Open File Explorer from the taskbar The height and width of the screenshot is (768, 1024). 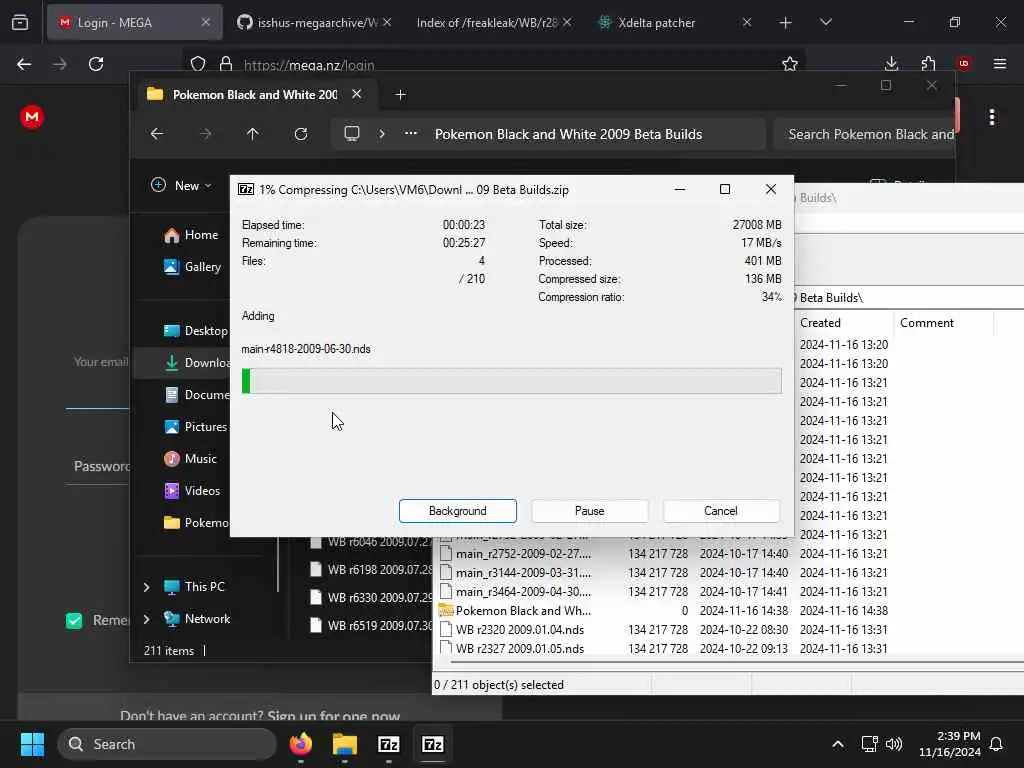(x=344, y=744)
